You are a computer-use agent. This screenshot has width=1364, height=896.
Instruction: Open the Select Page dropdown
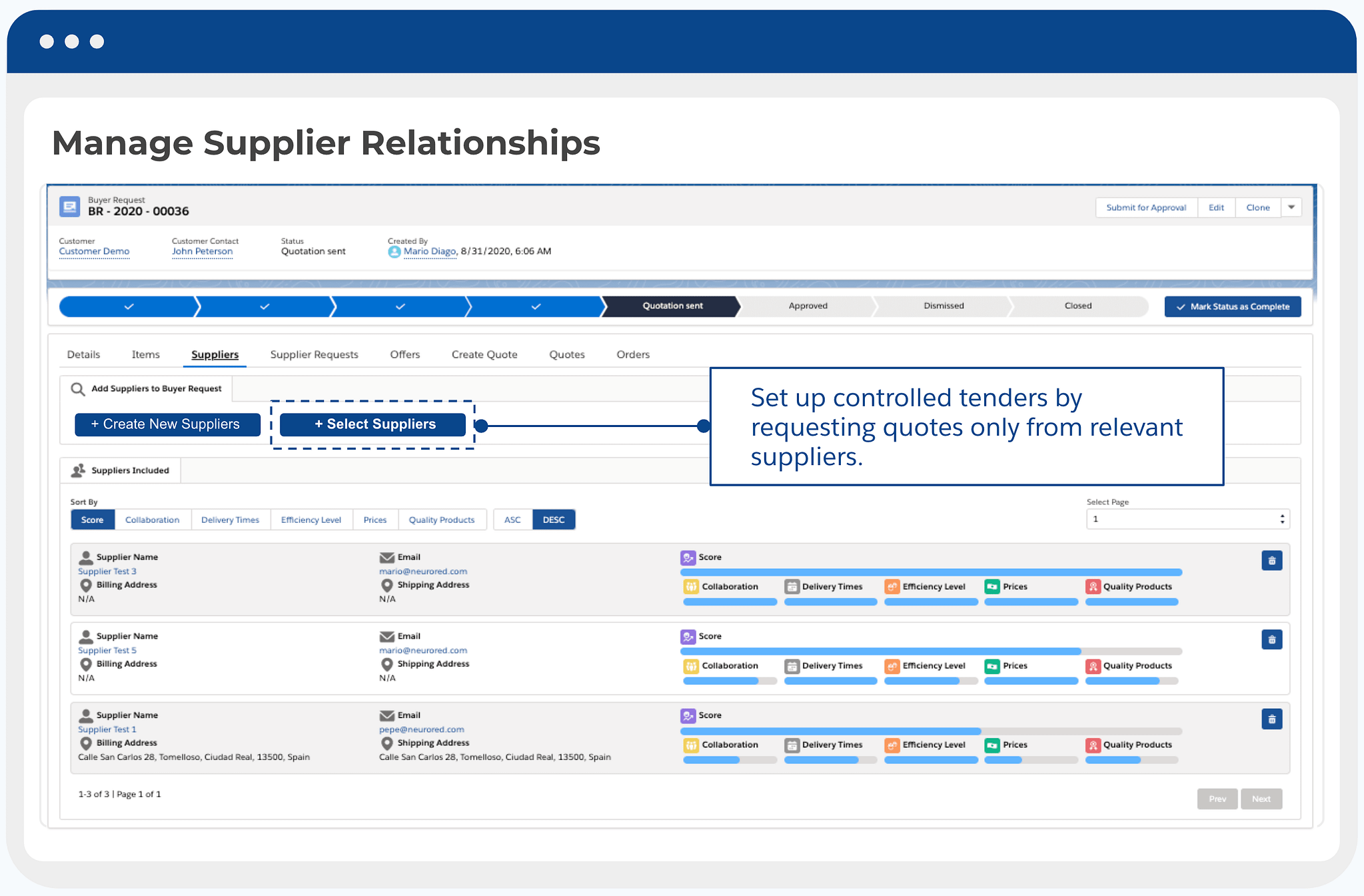pos(1187,519)
